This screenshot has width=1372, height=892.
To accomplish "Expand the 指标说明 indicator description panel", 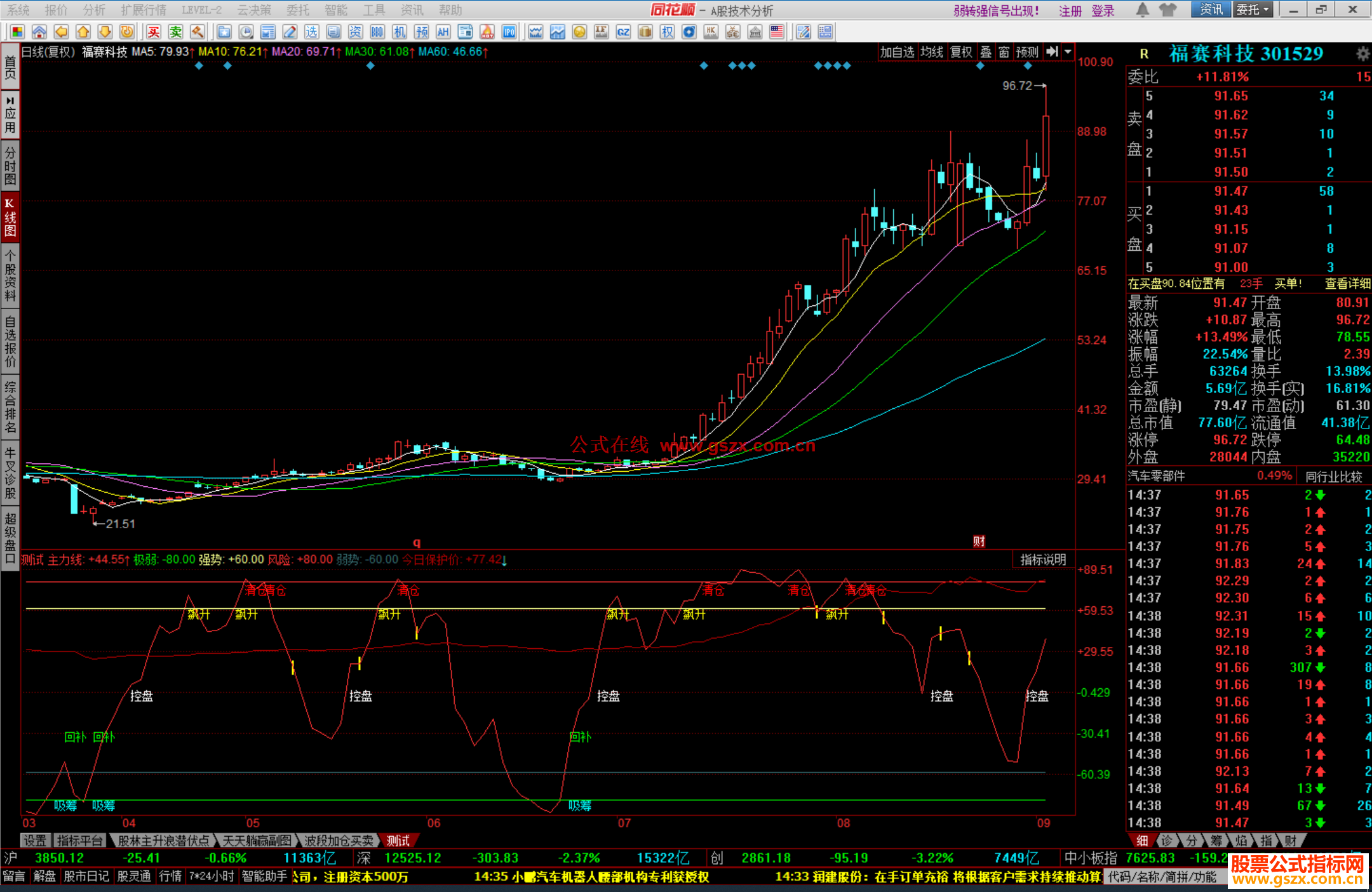I will tap(1042, 559).
